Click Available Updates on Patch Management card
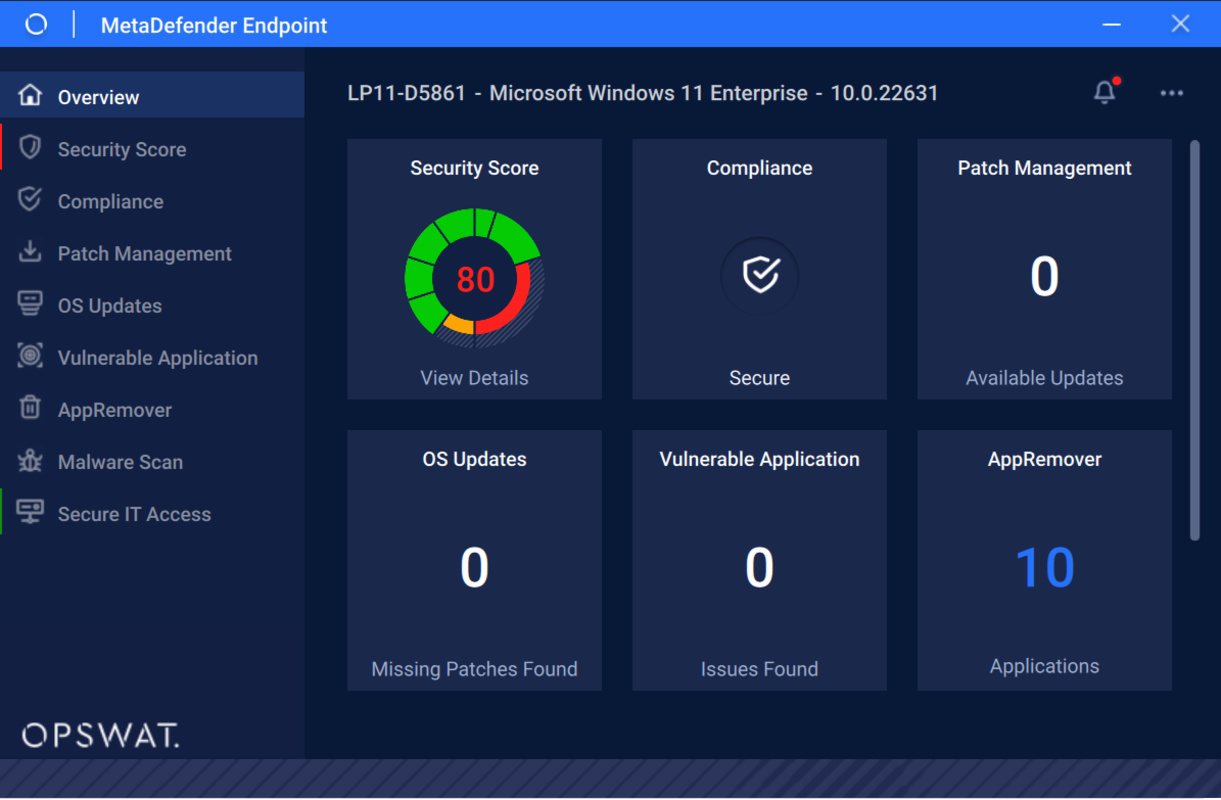 tap(1044, 377)
